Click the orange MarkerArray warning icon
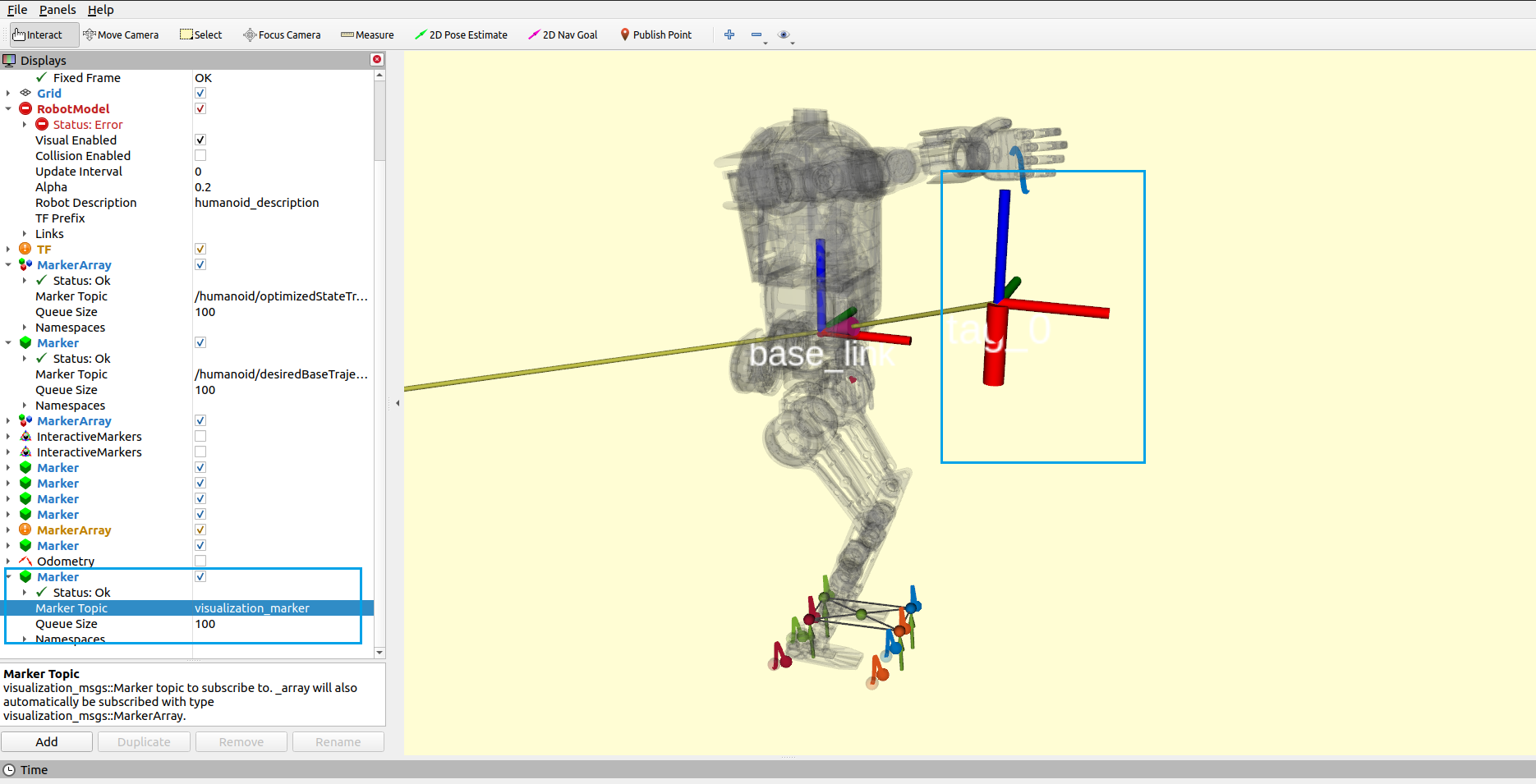 click(x=25, y=530)
